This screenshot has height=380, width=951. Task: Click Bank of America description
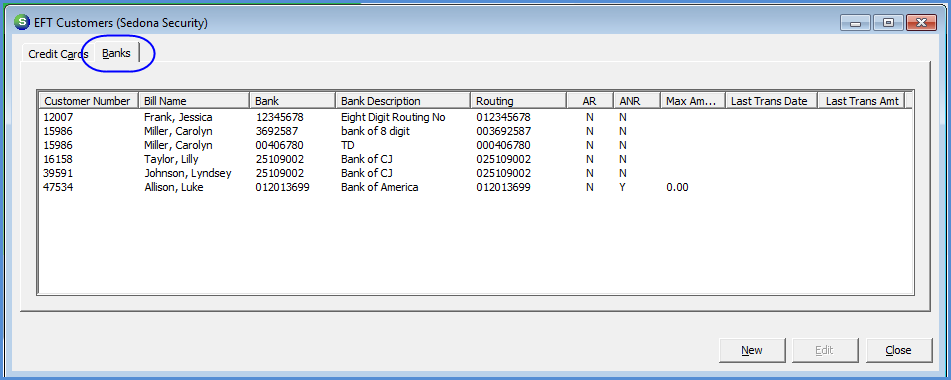[x=380, y=187]
